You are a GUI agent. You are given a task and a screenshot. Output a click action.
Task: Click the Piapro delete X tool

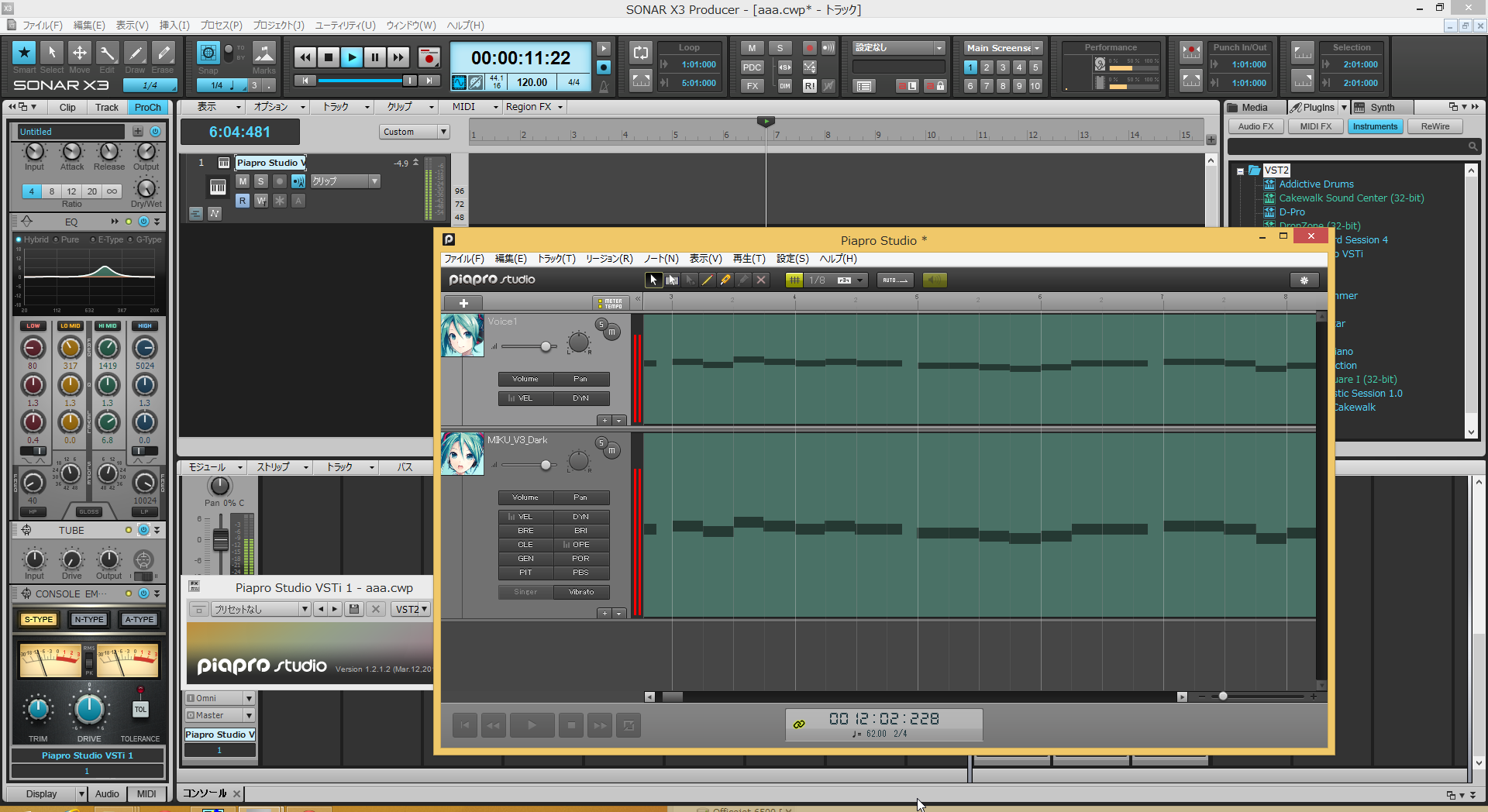[x=761, y=280]
